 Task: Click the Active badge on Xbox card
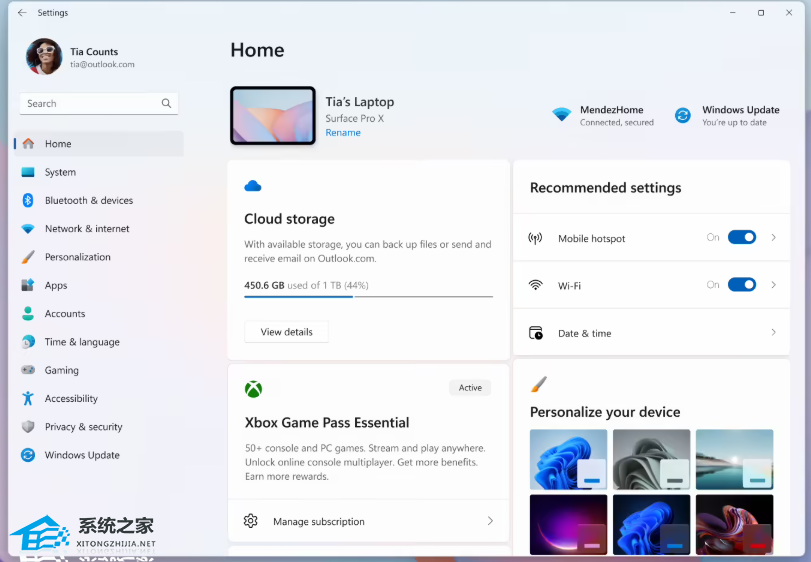pos(470,388)
